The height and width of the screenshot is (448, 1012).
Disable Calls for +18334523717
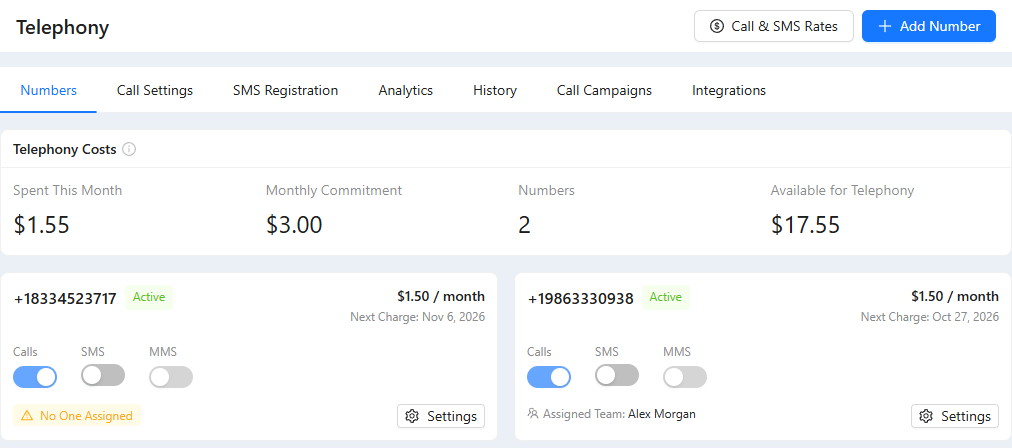coord(35,377)
